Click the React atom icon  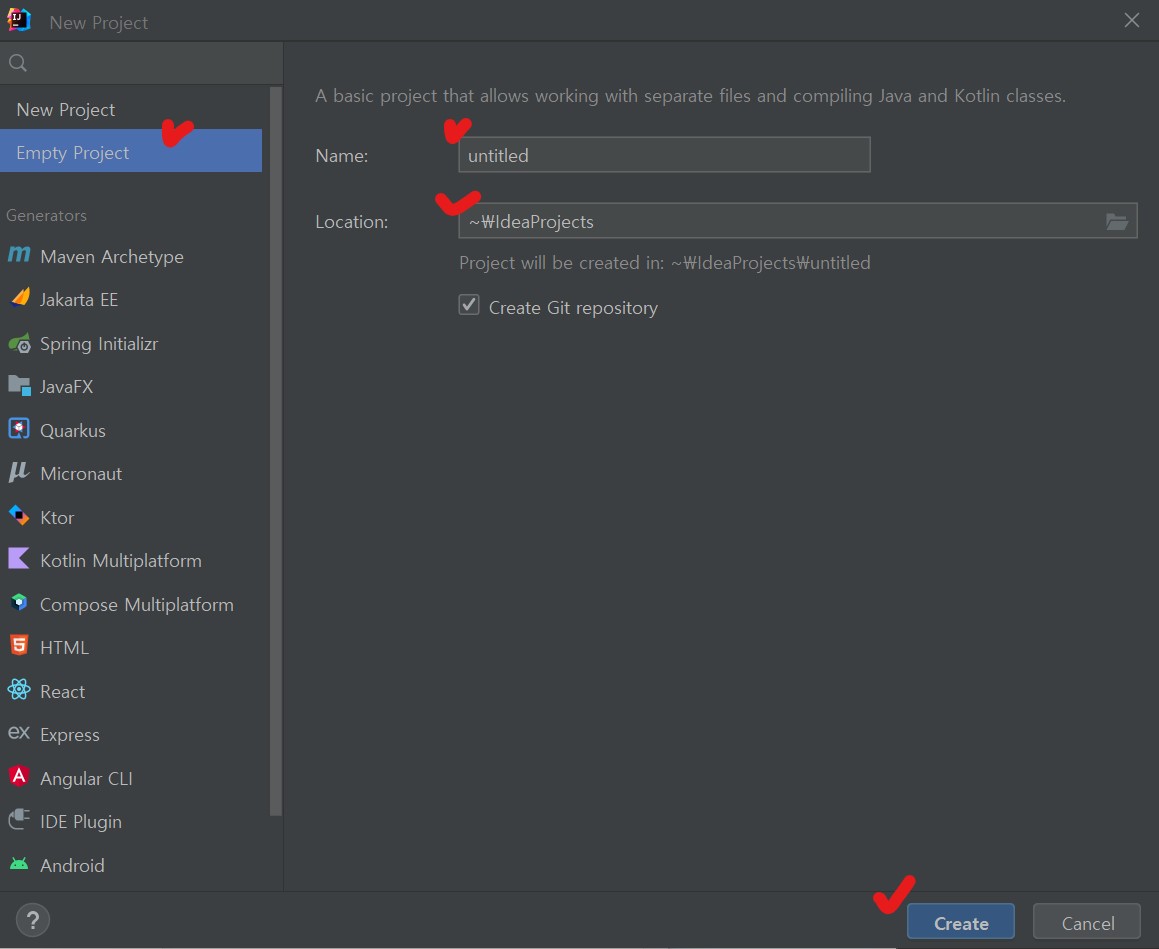19,690
